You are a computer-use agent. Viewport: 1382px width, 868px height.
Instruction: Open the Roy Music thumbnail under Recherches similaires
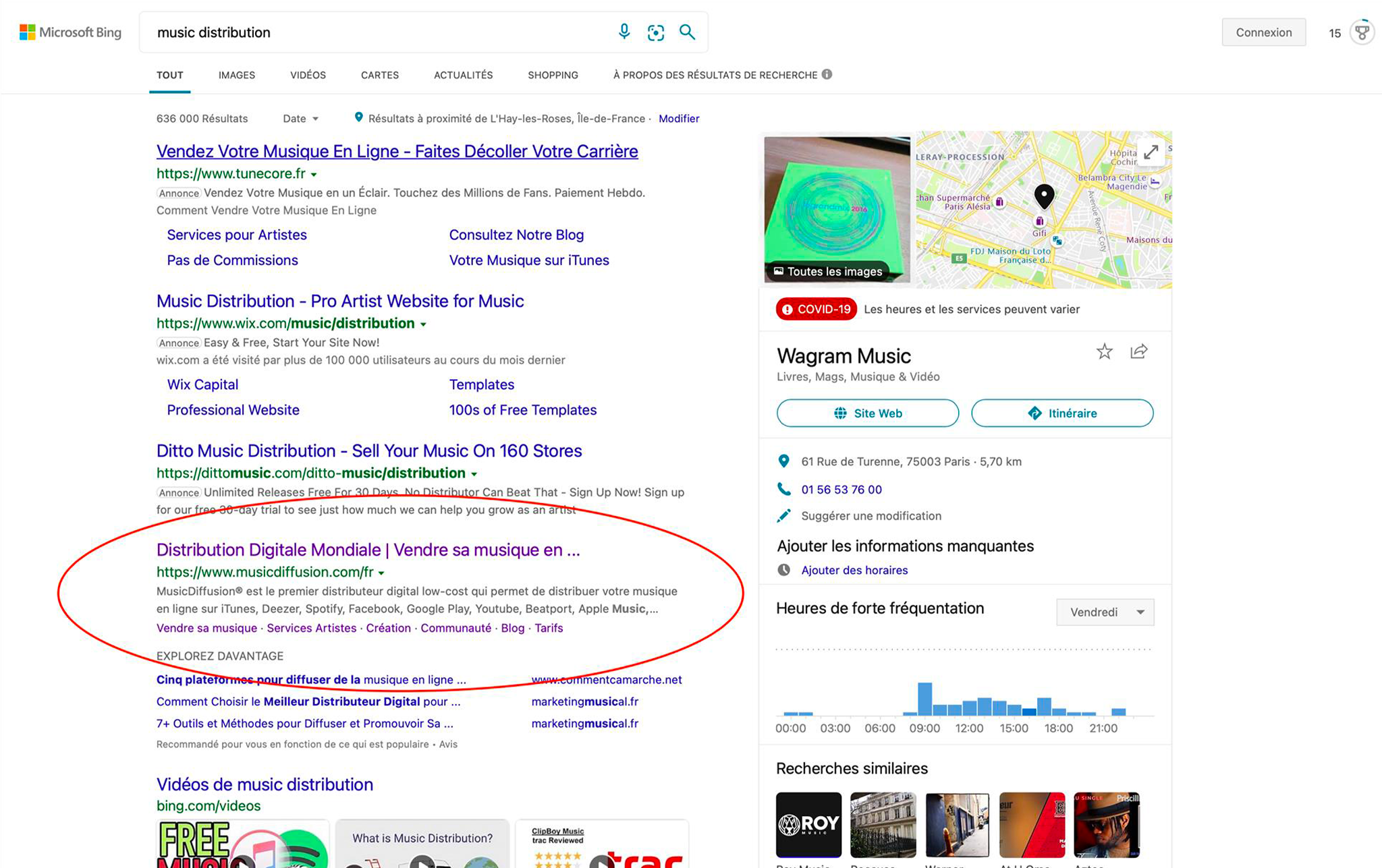(x=808, y=823)
